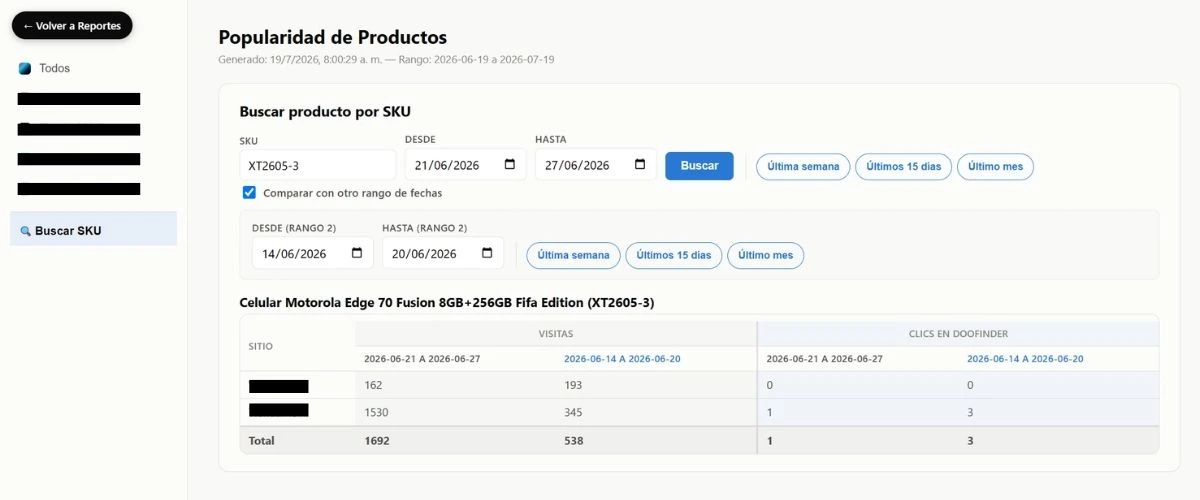Focus the SKU input with XT2605-3
The image size is (1200, 500).
tap(318, 165)
